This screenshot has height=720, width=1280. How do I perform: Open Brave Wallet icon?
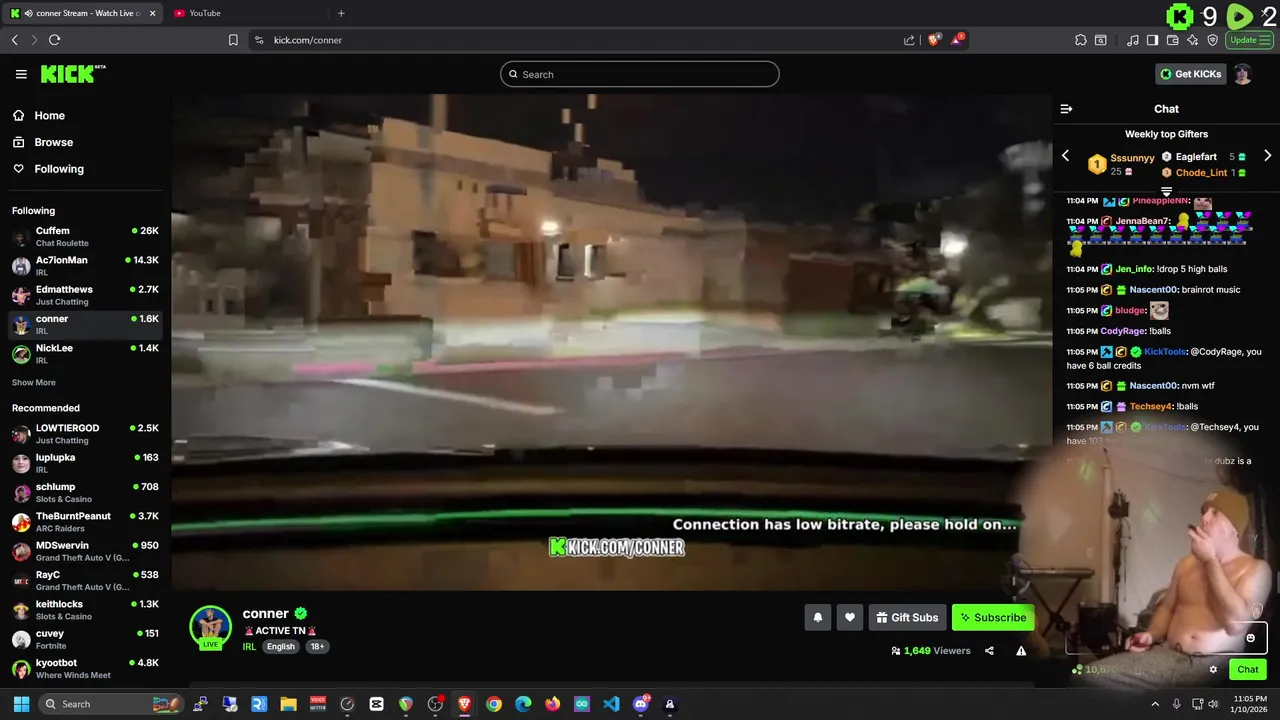(x=1173, y=40)
